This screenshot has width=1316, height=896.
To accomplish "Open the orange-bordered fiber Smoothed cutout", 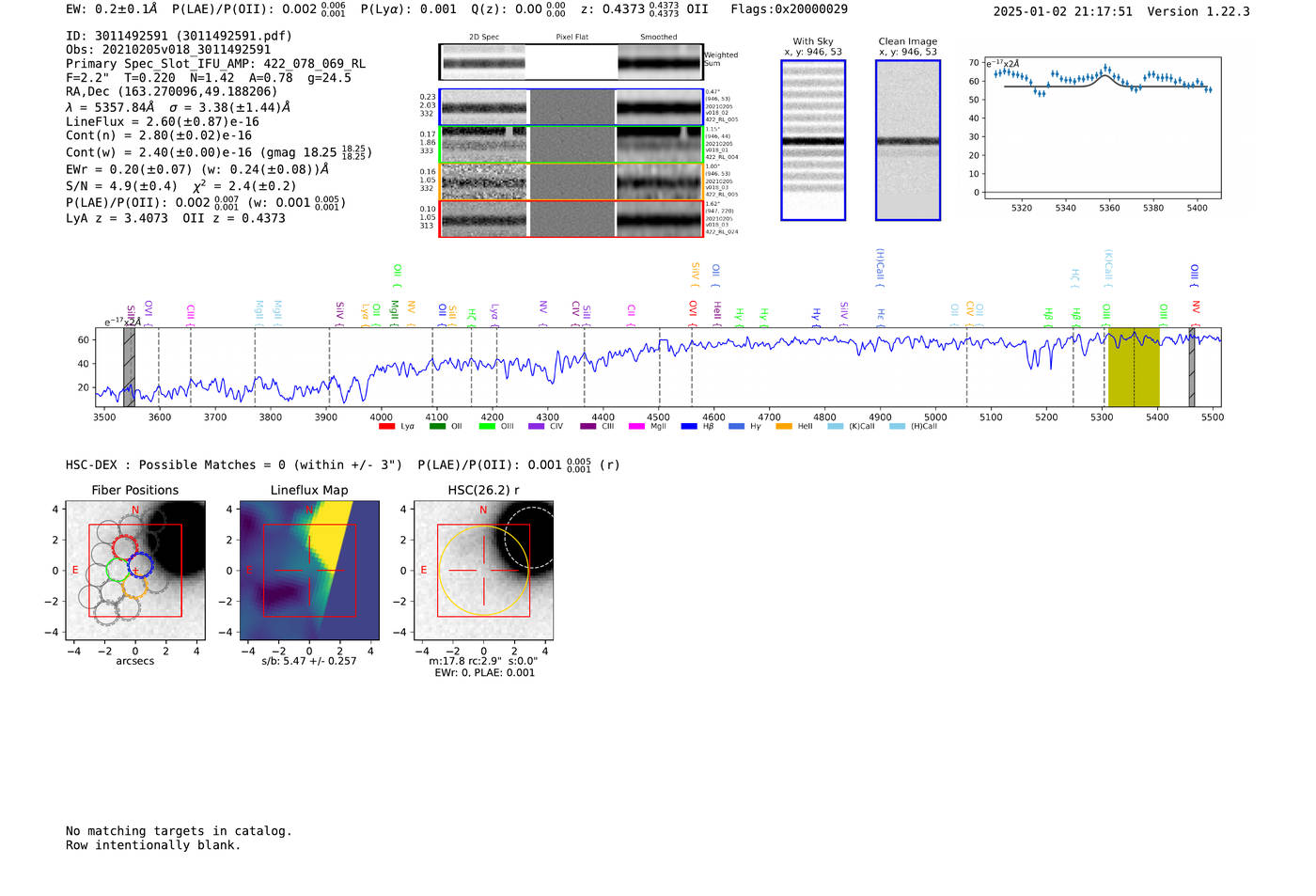I will [x=659, y=181].
